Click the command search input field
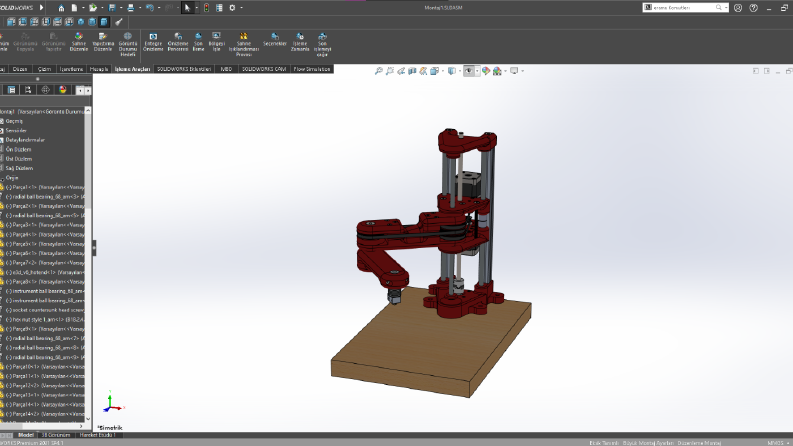Image resolution: width=793 pixels, height=446 pixels. click(x=683, y=8)
